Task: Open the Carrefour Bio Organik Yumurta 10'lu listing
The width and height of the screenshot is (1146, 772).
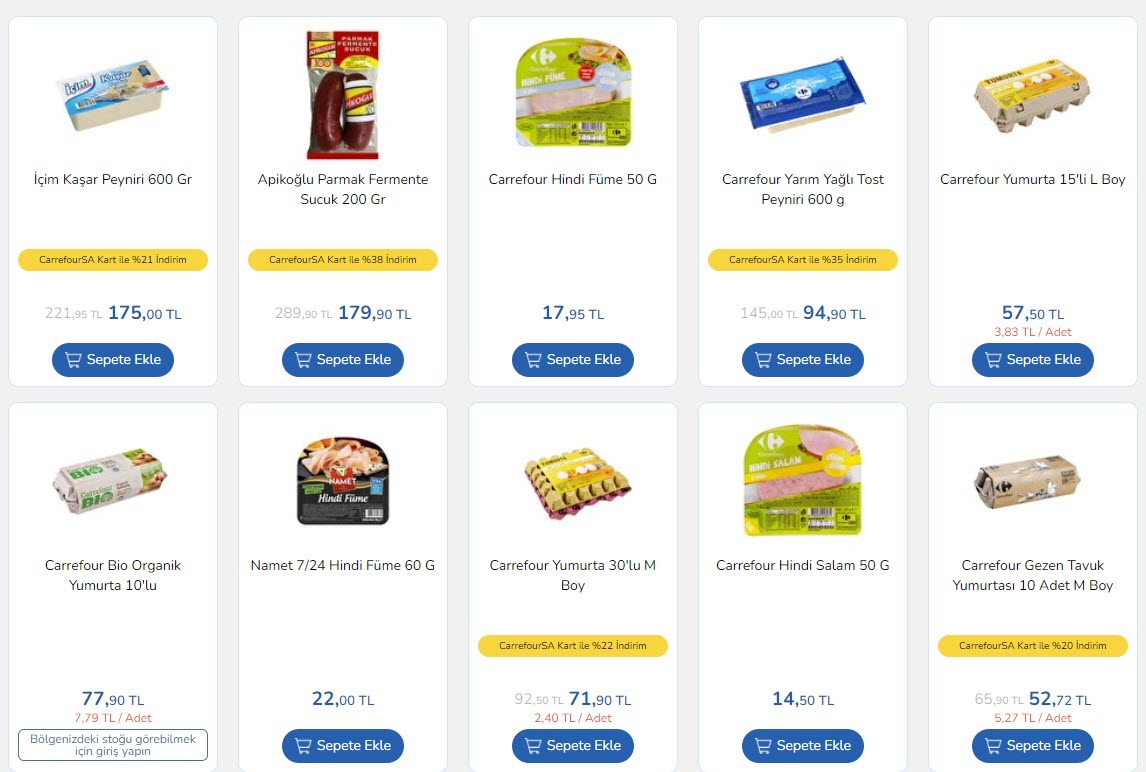Action: [x=112, y=575]
